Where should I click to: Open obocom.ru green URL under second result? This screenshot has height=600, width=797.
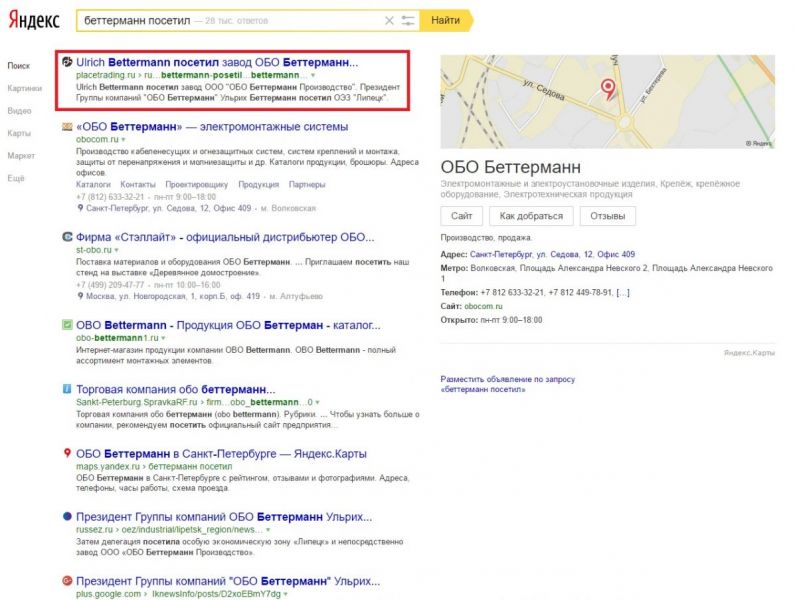[x=97, y=139]
